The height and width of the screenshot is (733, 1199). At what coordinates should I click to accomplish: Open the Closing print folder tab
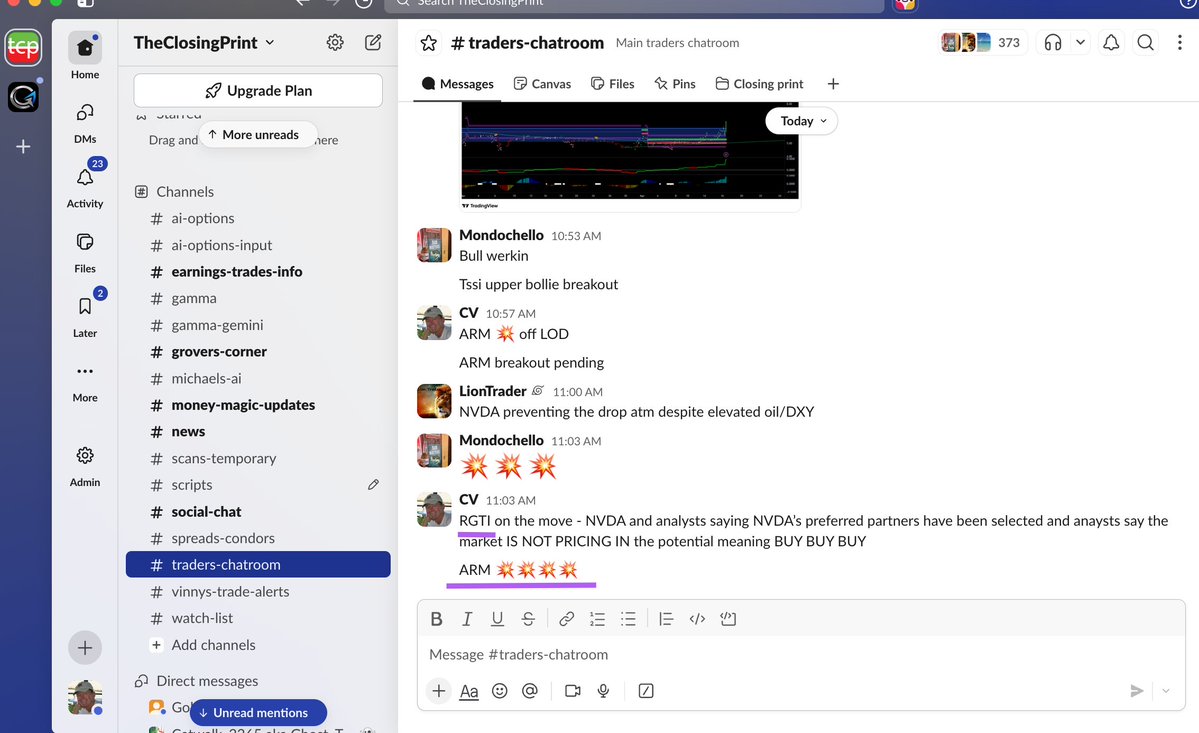pos(759,84)
